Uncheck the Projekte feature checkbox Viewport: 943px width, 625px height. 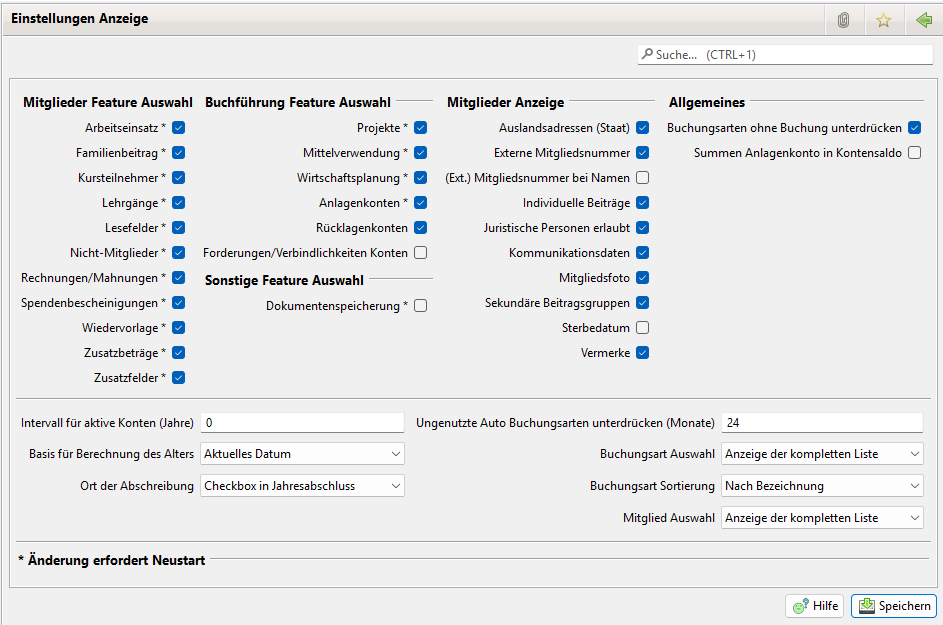(421, 128)
